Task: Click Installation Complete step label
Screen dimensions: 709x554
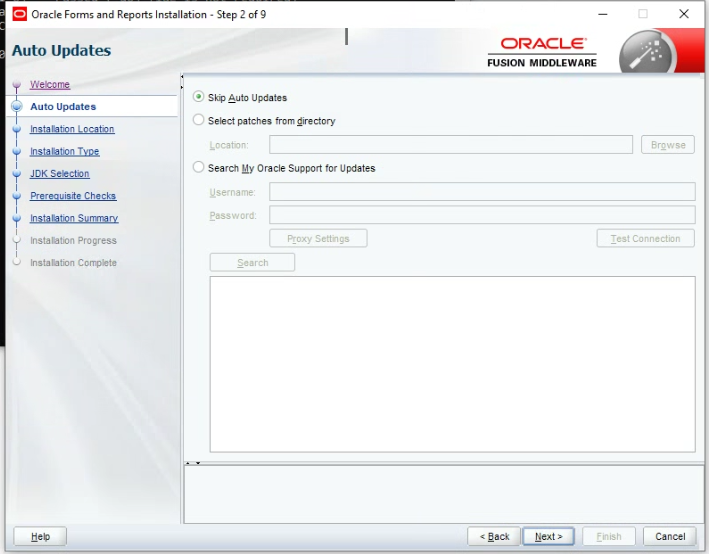Action: coord(73,263)
